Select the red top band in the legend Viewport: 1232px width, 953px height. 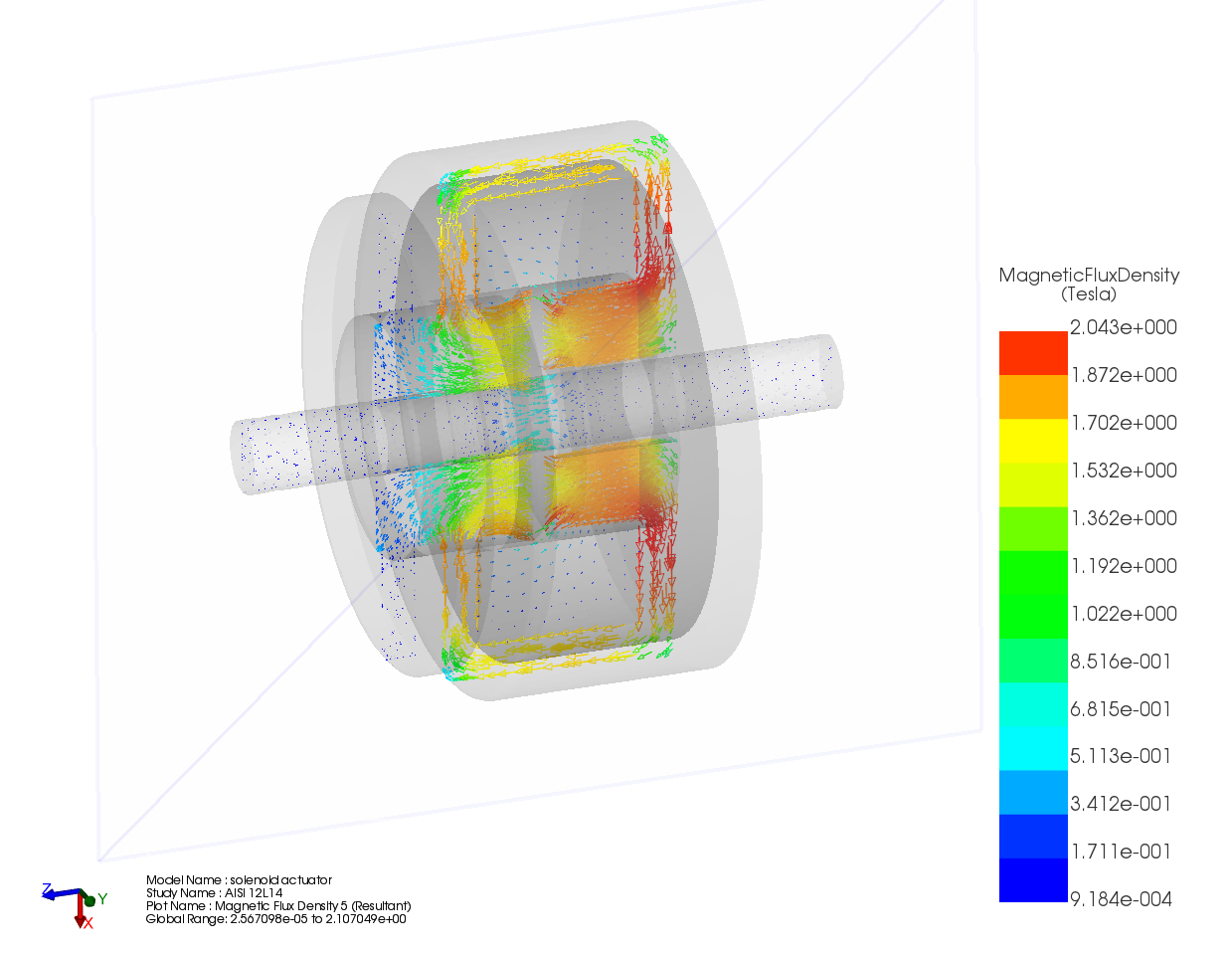tap(1032, 352)
